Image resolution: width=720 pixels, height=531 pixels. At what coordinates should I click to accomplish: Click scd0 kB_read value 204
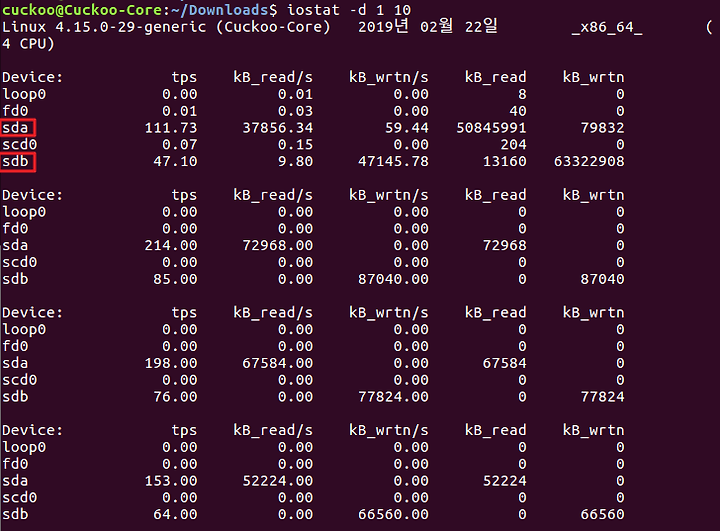click(513, 145)
